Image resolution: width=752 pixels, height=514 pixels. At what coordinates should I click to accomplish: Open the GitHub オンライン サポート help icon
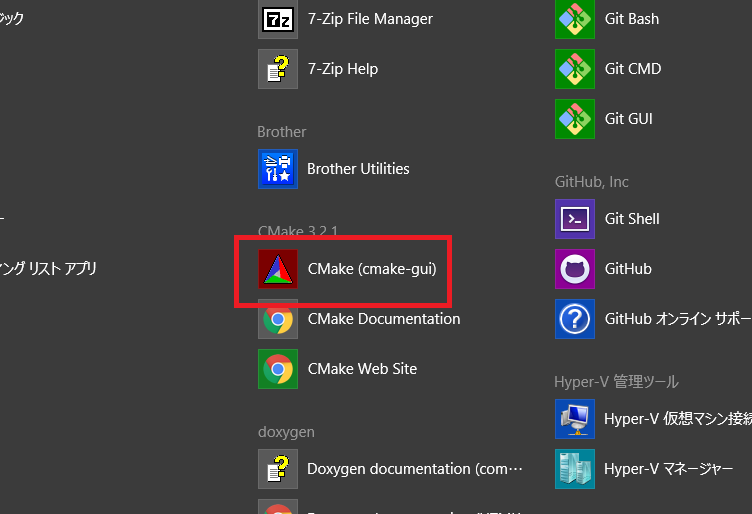click(x=575, y=319)
